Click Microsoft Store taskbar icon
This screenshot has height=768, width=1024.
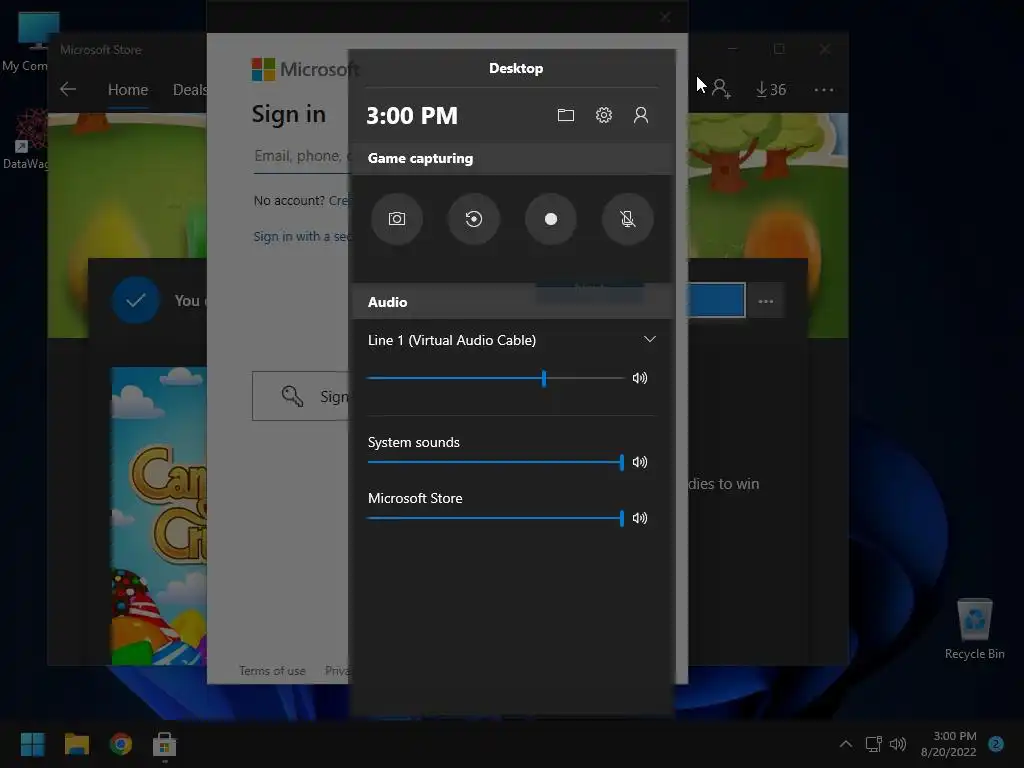point(165,744)
